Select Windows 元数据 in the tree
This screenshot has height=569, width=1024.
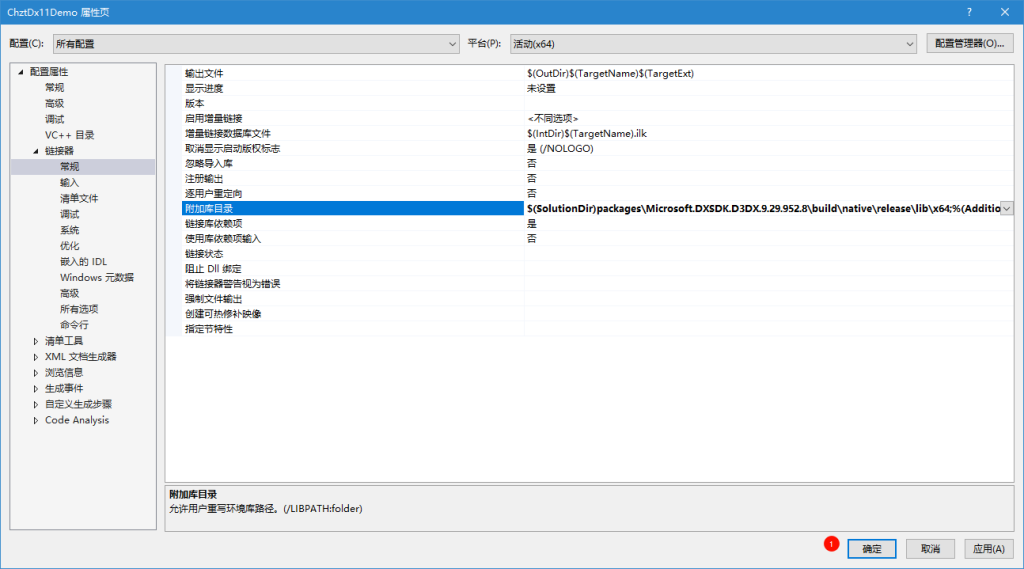click(96, 277)
